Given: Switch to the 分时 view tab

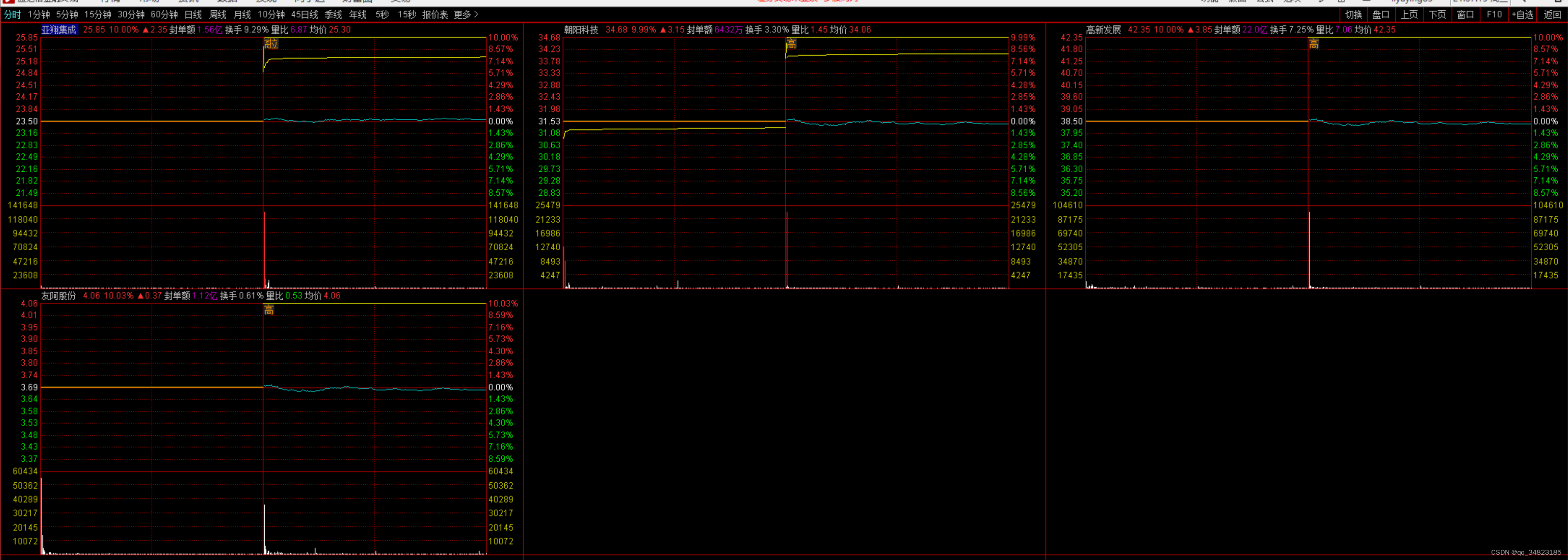Looking at the screenshot, I should 12,14.
